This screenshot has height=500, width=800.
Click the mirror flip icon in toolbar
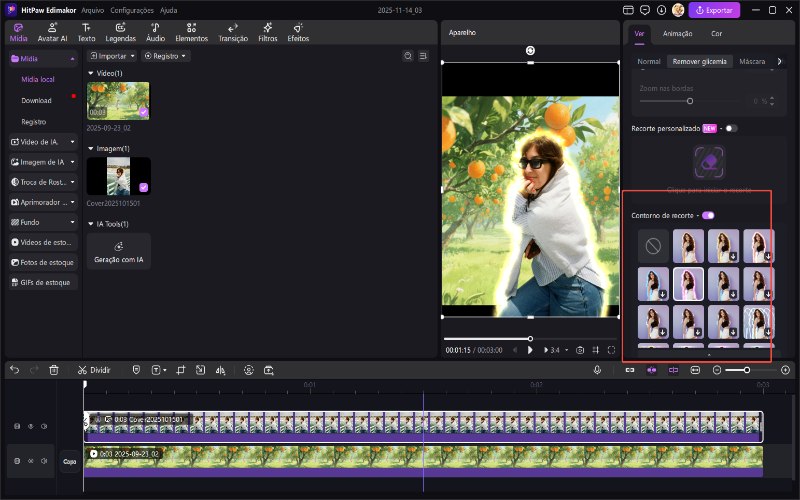tap(220, 370)
